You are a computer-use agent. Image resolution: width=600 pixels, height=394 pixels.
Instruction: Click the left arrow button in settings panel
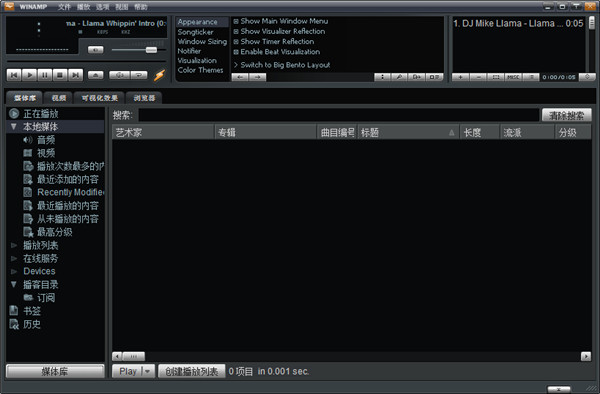[240, 77]
